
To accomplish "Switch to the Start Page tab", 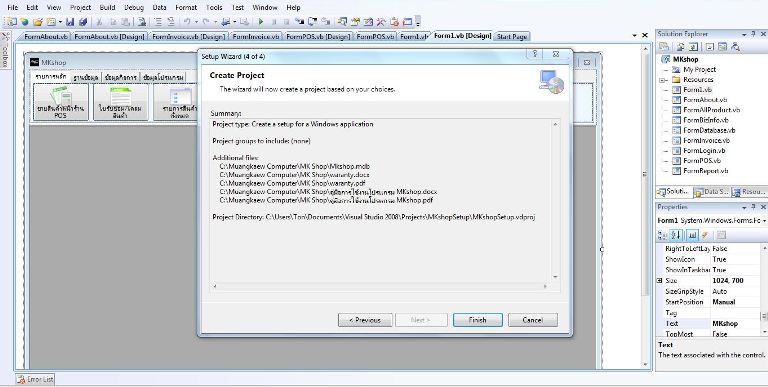I will [512, 37].
